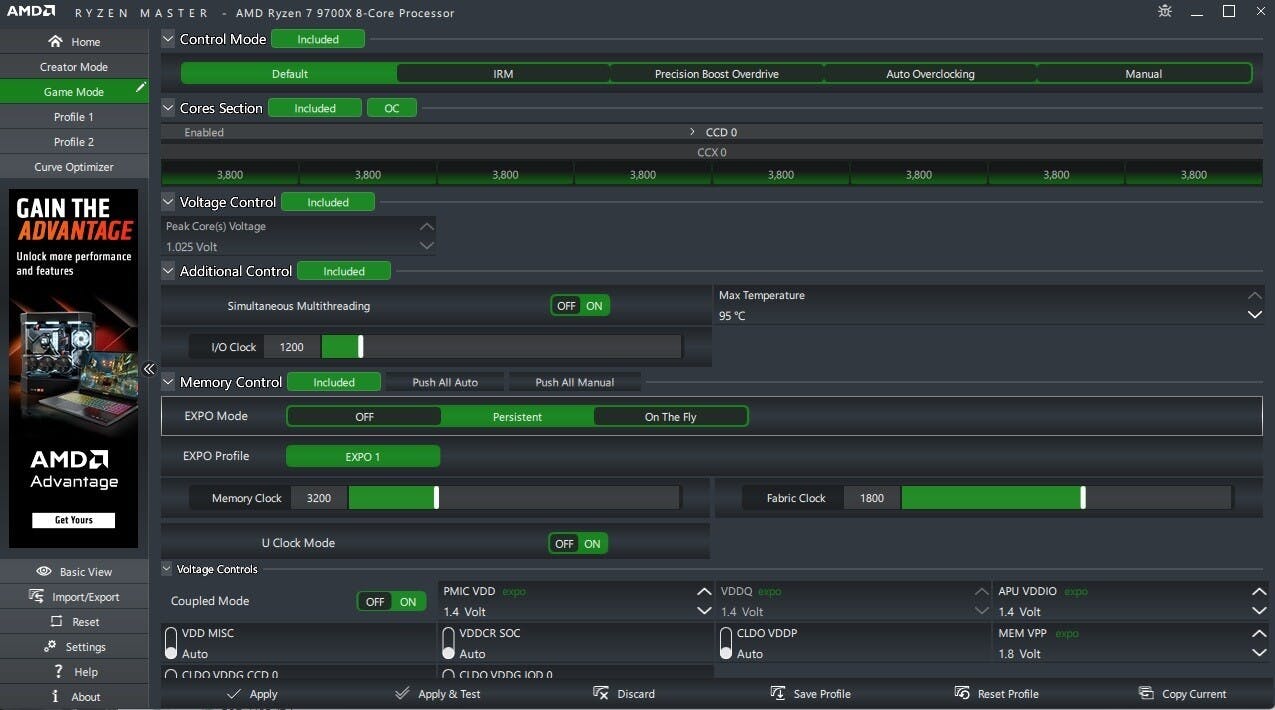Click the Apply & Test button

[x=438, y=694]
